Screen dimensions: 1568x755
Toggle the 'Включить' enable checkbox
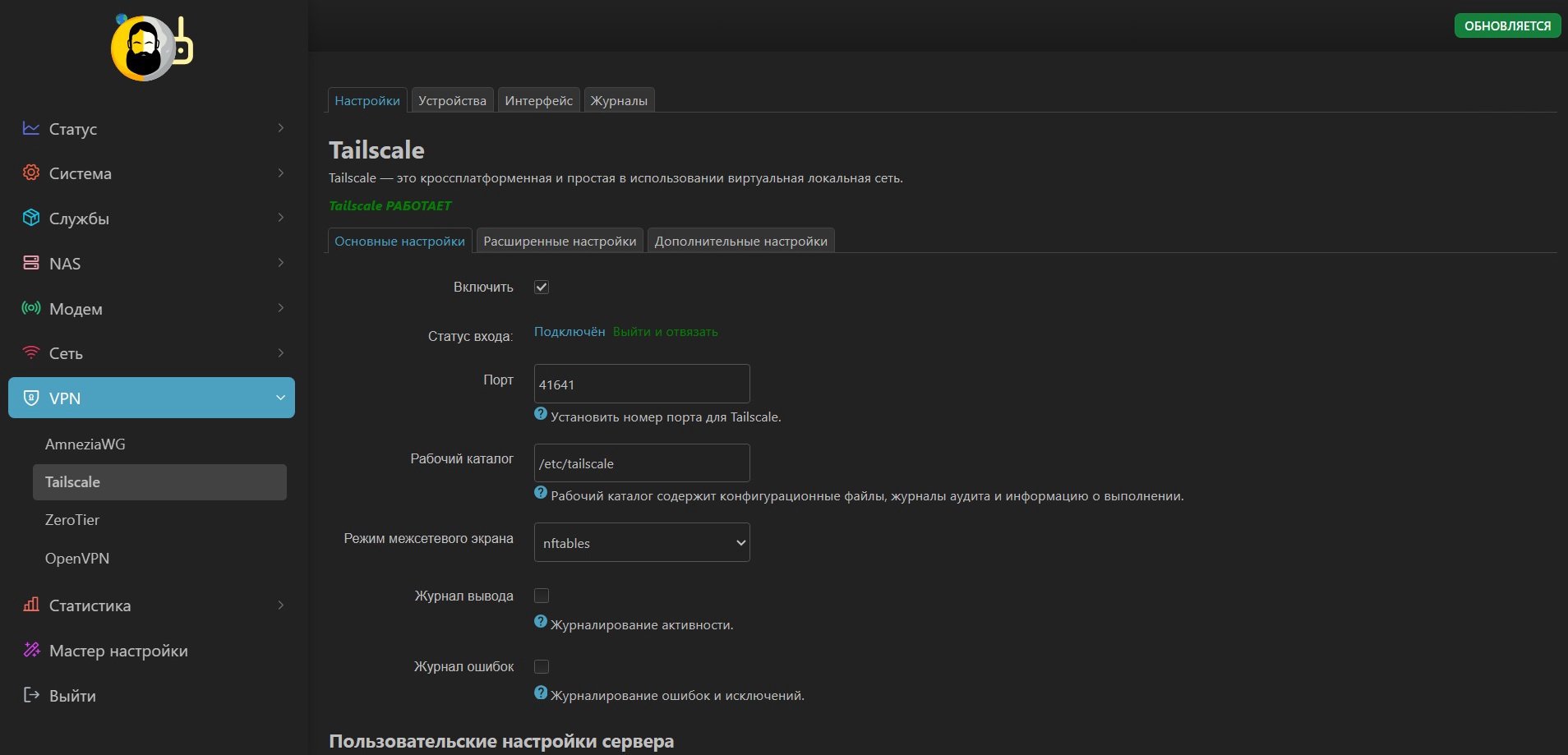[542, 287]
